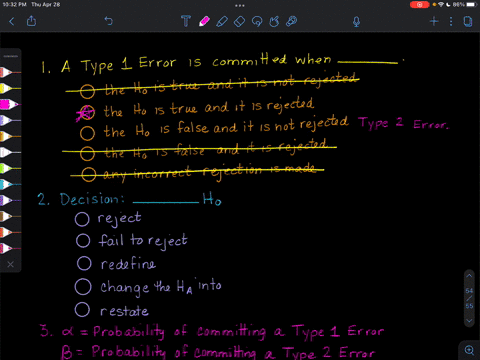Jump to previous page with up chevron

coord(469,276)
